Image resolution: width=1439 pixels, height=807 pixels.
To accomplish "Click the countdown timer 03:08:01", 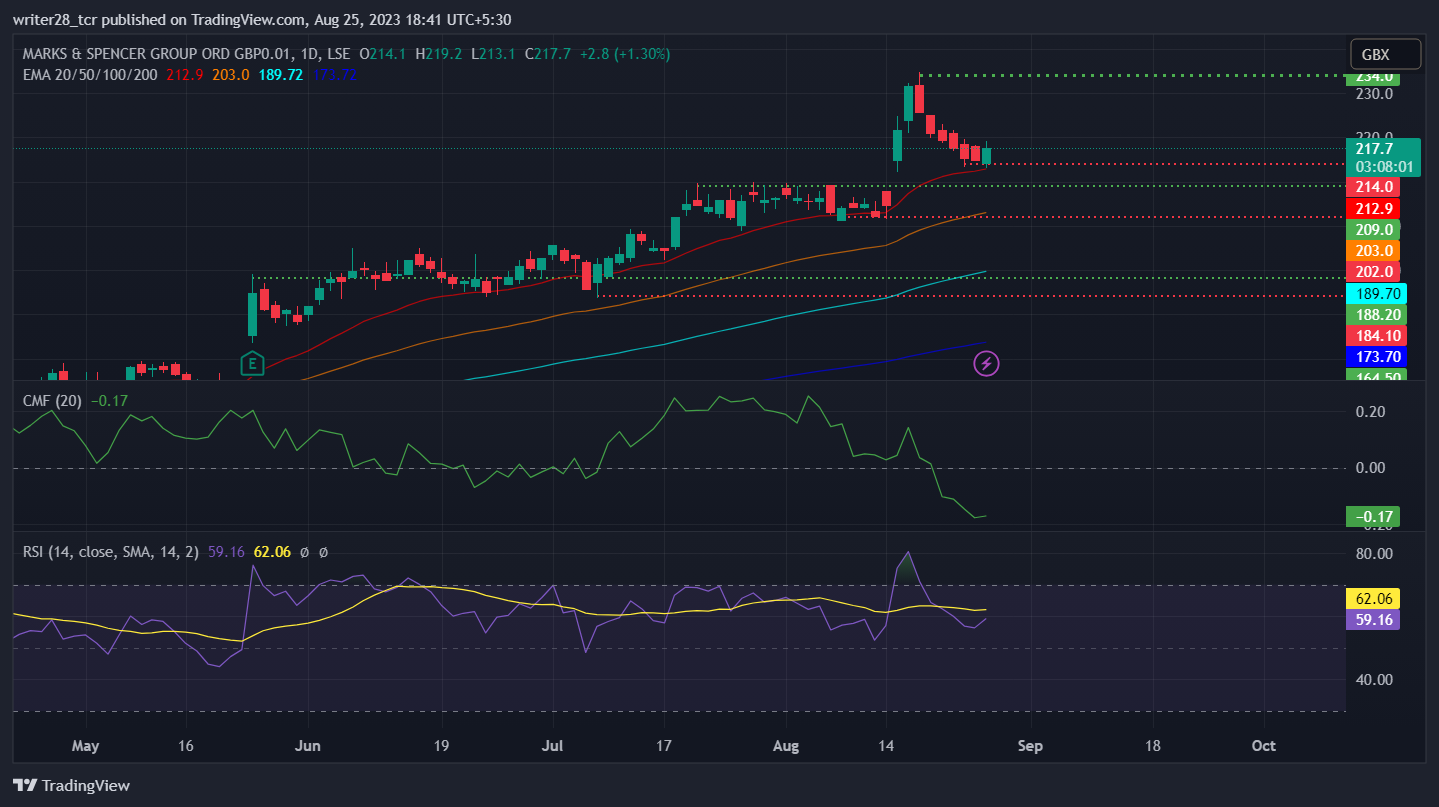I will [x=1382, y=167].
